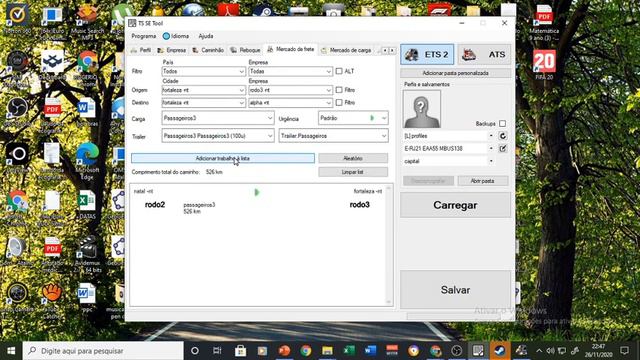Click the volume icon in system tray
640x360 pixels.
tap(550, 351)
